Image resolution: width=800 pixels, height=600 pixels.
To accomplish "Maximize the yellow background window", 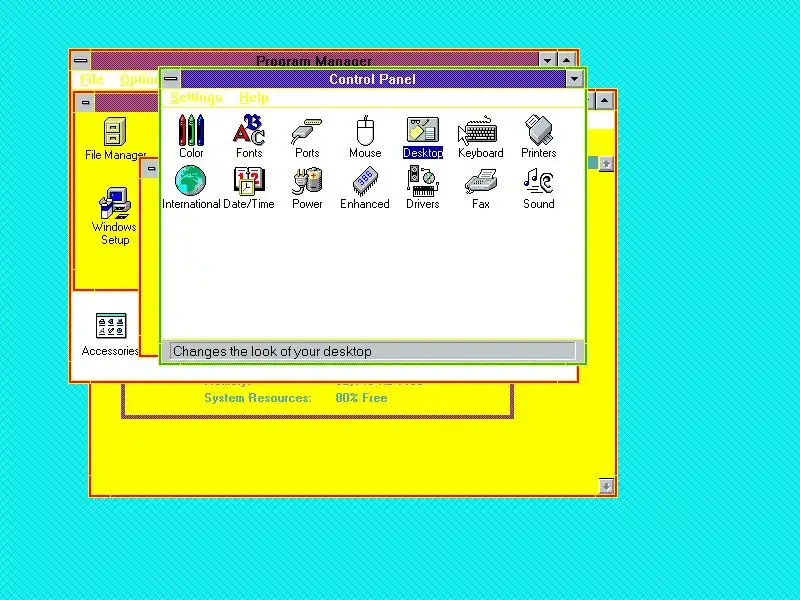I will point(605,101).
